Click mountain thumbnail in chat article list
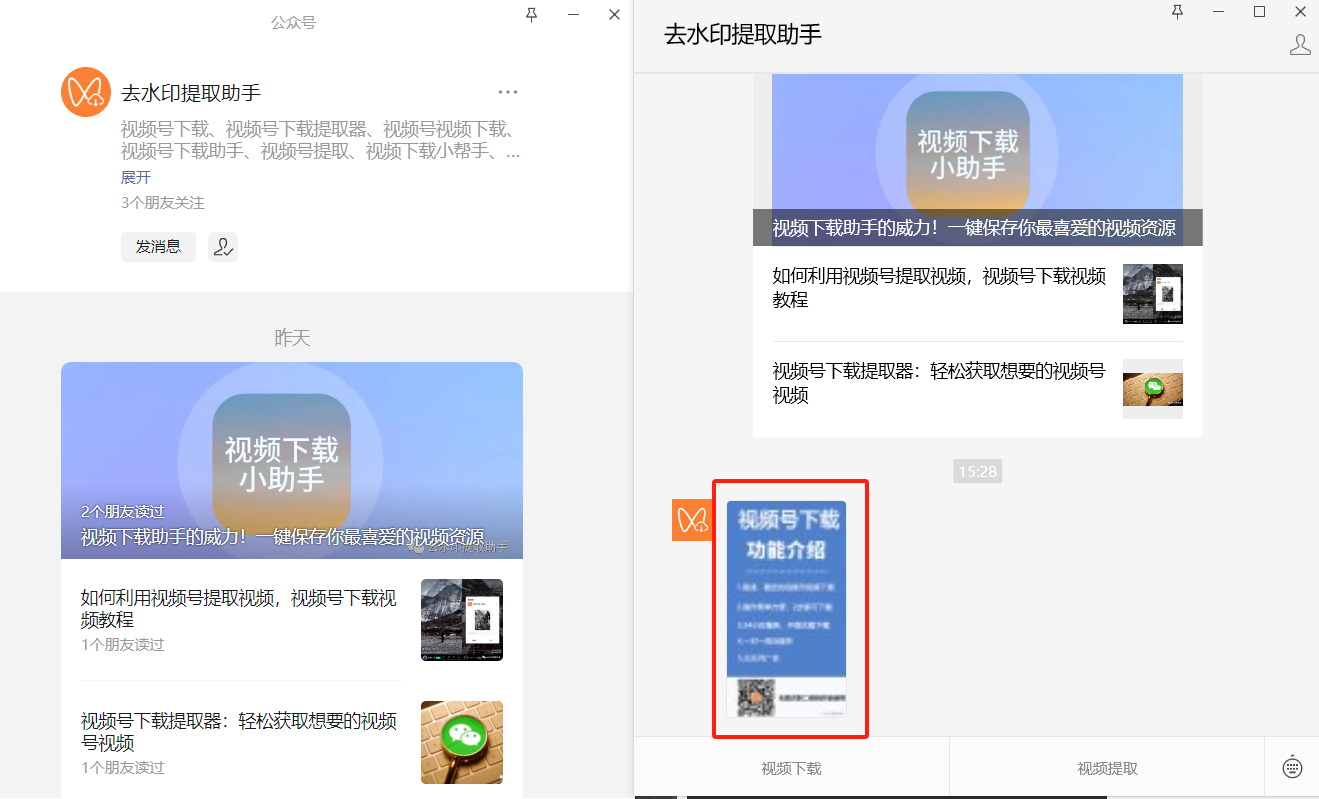Image resolution: width=1319 pixels, height=799 pixels. point(1153,294)
